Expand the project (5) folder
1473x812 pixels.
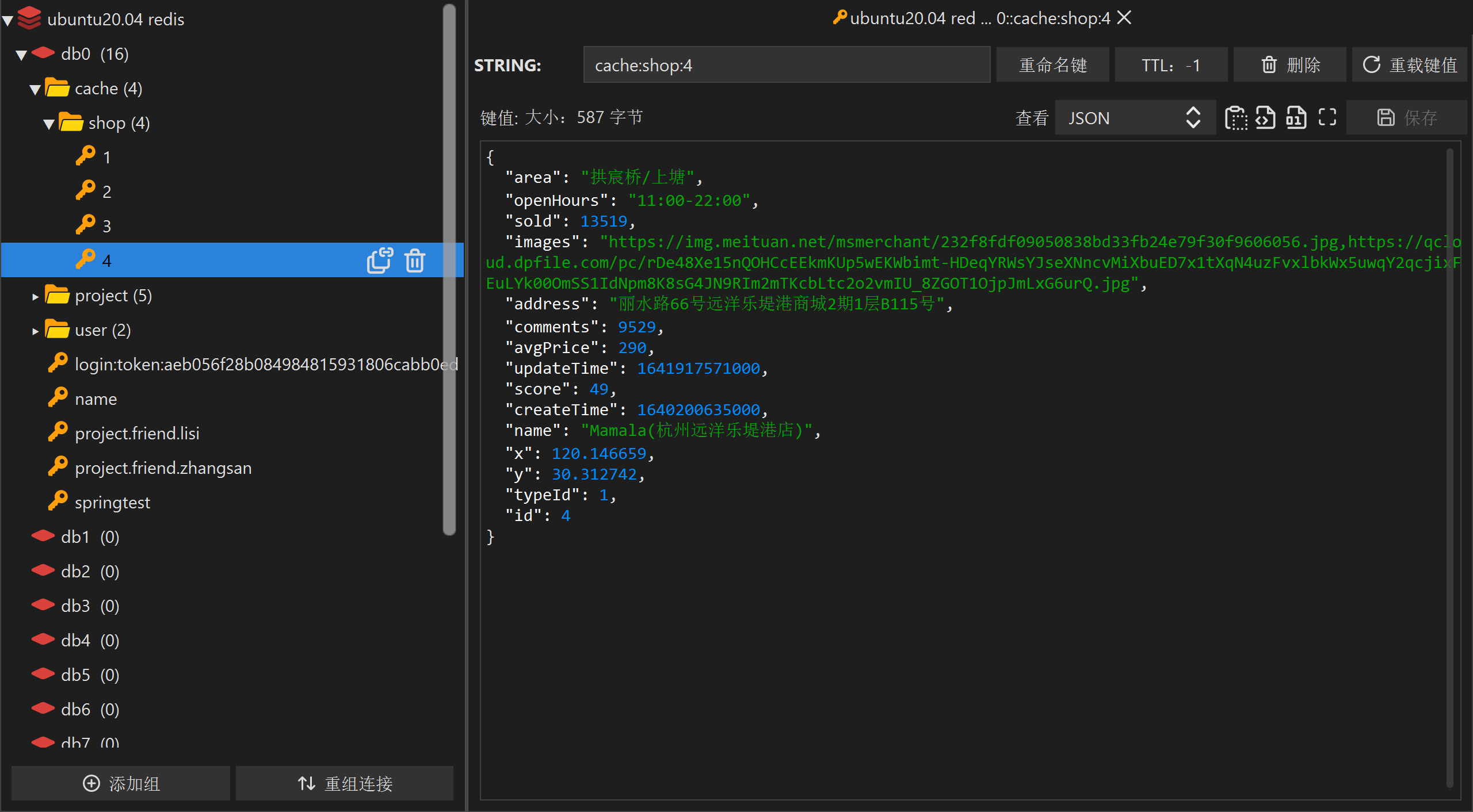tap(35, 297)
